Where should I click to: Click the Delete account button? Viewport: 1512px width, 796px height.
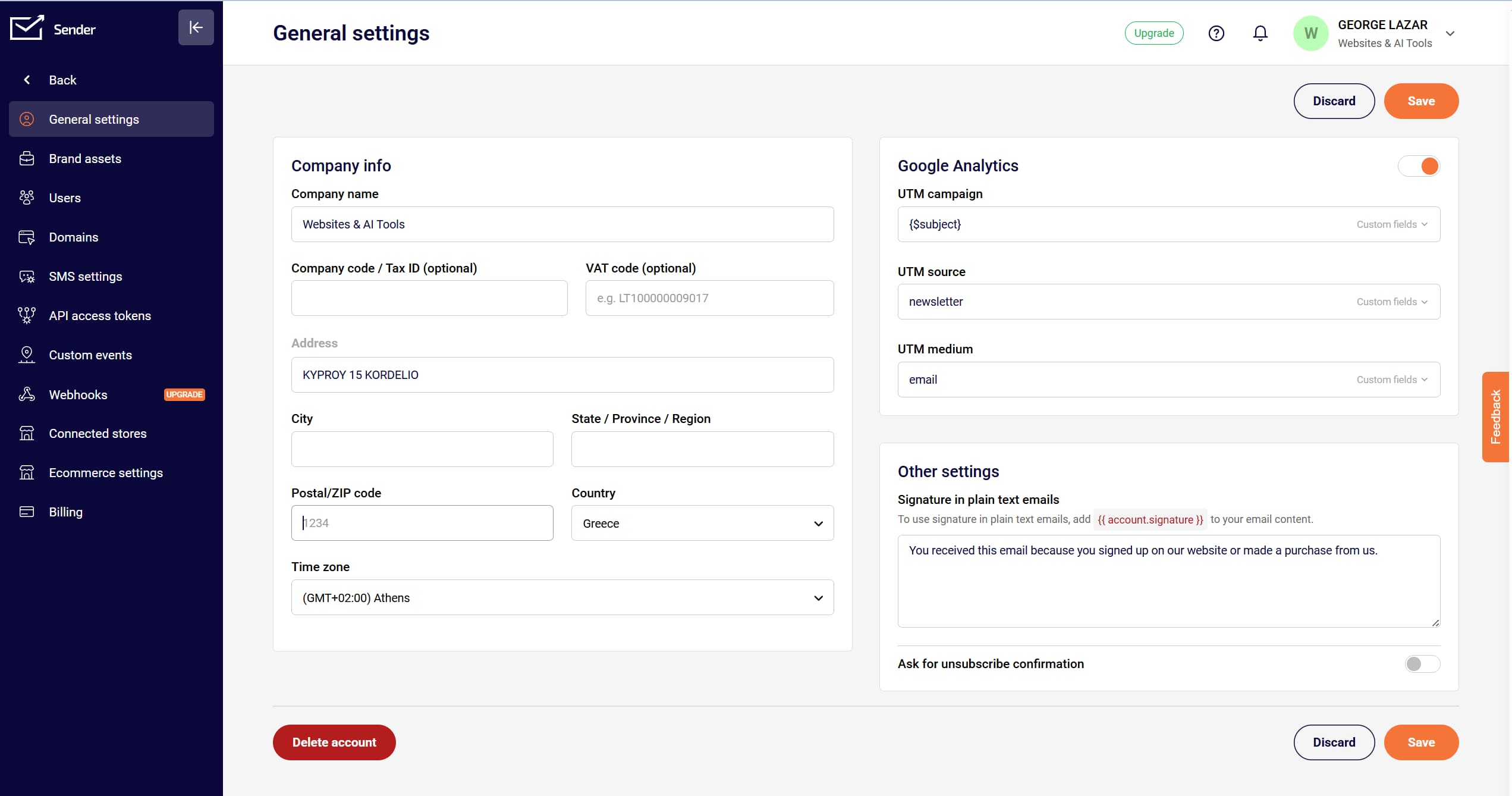tap(334, 742)
